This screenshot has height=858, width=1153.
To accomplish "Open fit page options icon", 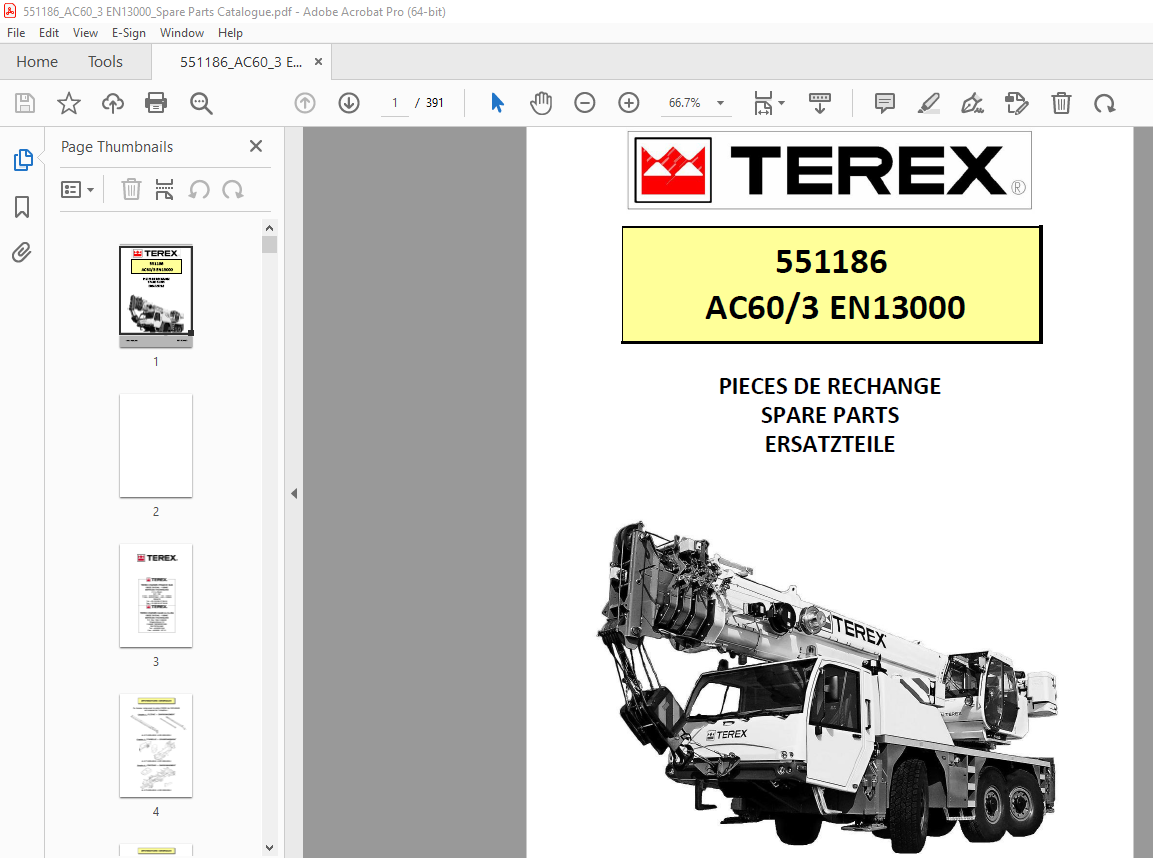I will coord(763,103).
